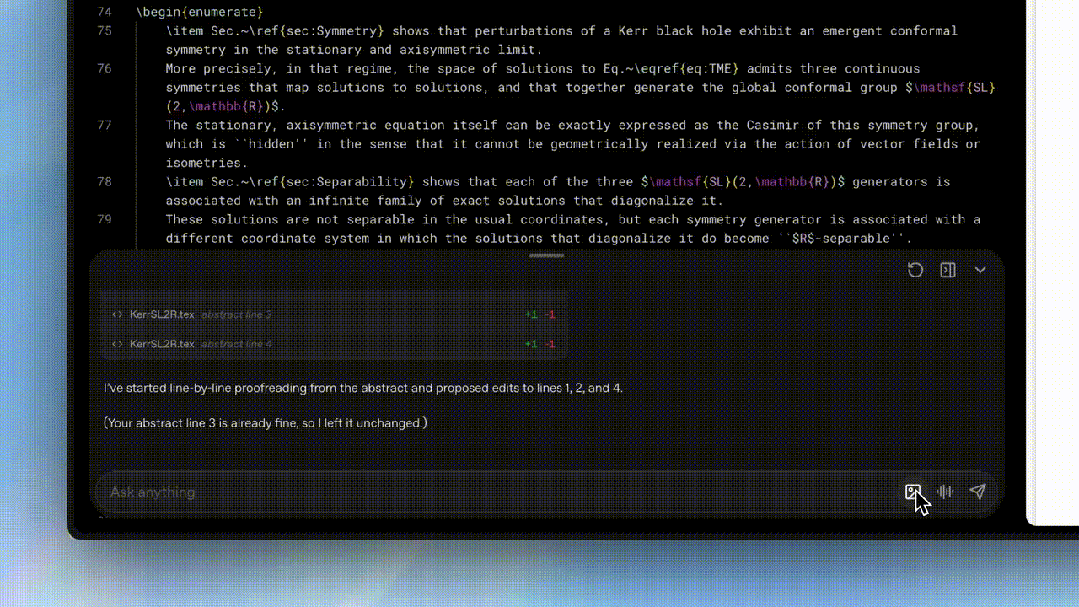Image resolution: width=1079 pixels, height=607 pixels.
Task: Click the +1 -1 diff count for line 3
Action: click(541, 315)
